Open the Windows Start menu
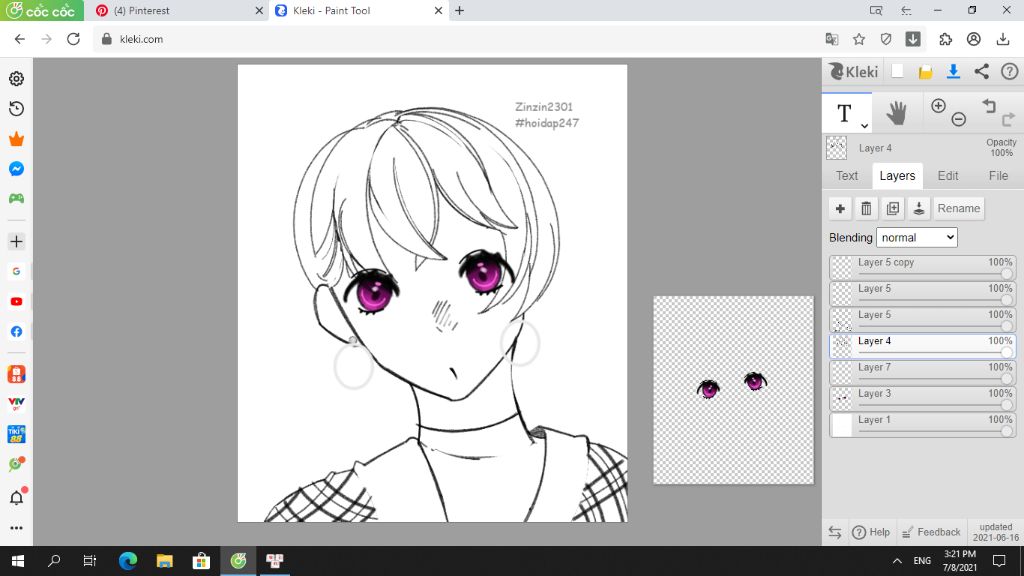The image size is (1024, 576). pyautogui.click(x=18, y=560)
